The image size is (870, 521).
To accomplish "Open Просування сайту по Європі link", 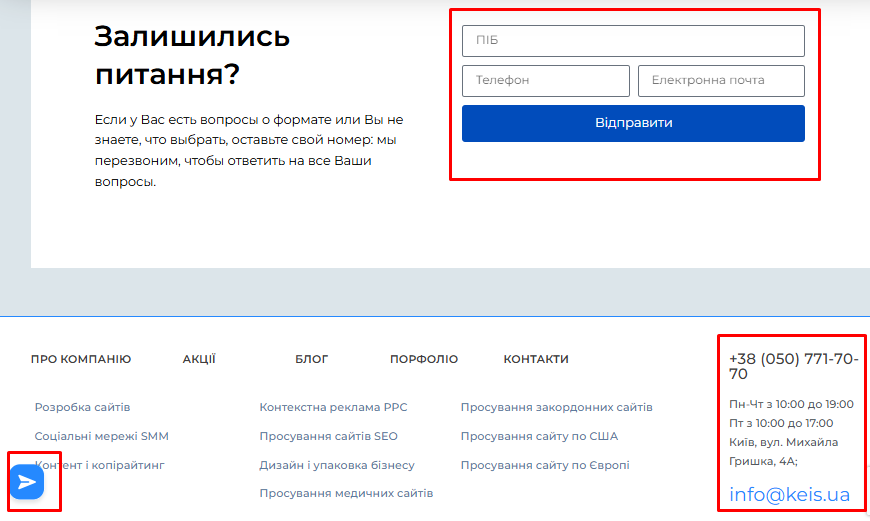I will 545,465.
